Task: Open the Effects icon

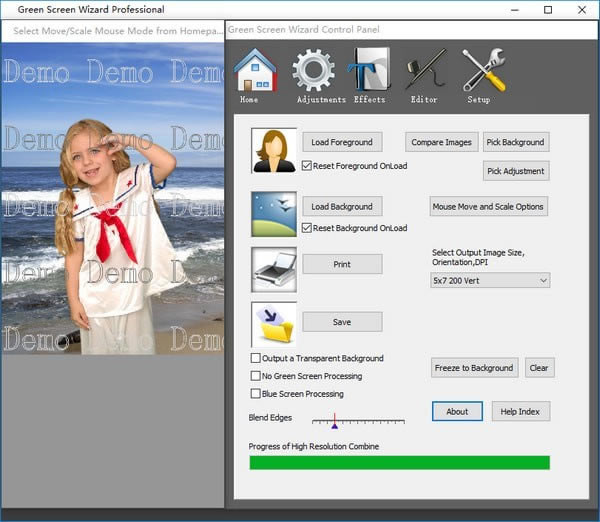Action: click(x=369, y=71)
